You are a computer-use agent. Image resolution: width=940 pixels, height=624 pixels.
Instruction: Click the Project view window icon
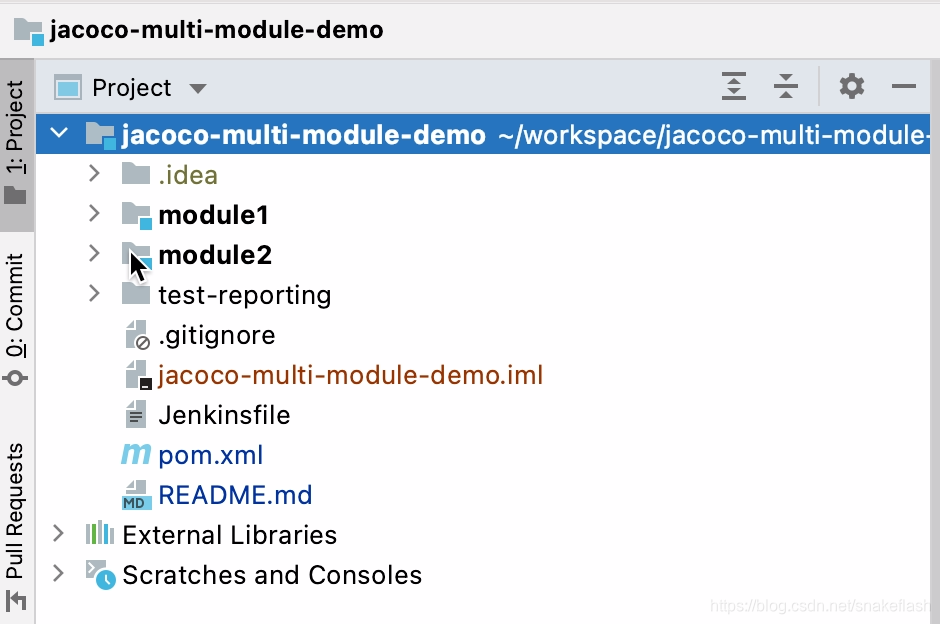click(68, 88)
